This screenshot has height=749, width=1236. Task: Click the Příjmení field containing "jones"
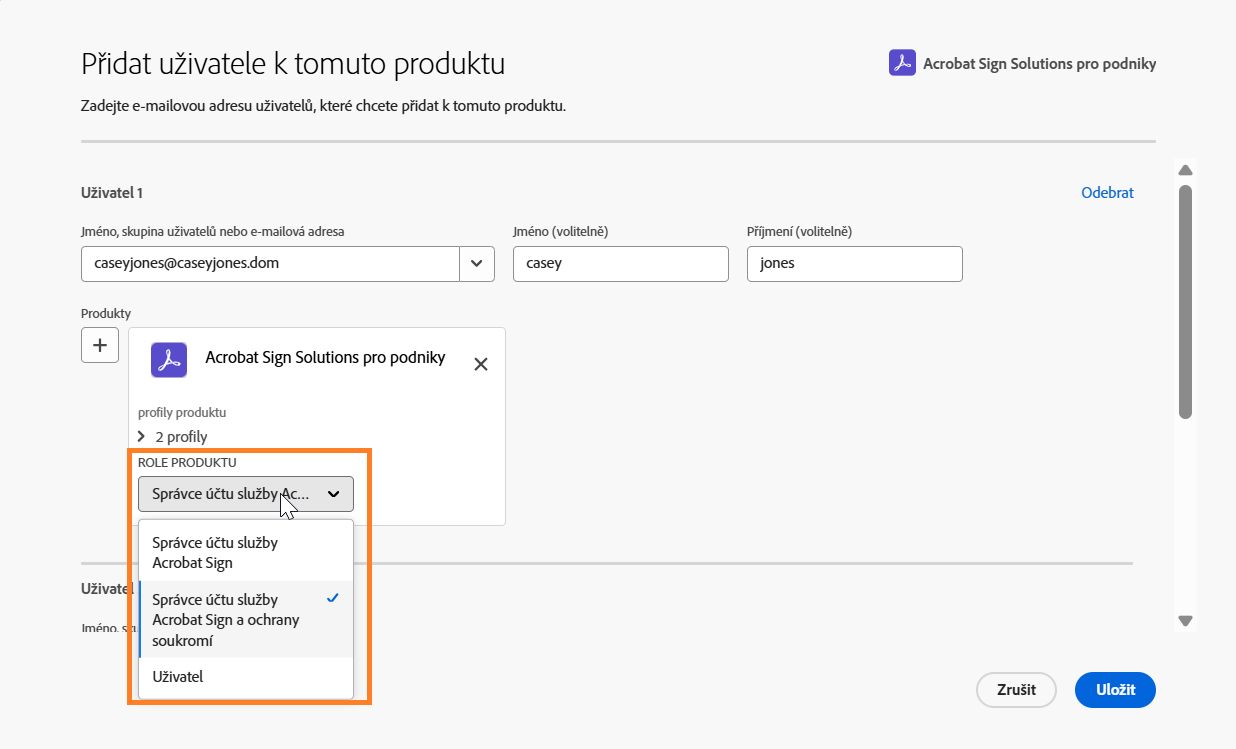click(x=853, y=263)
